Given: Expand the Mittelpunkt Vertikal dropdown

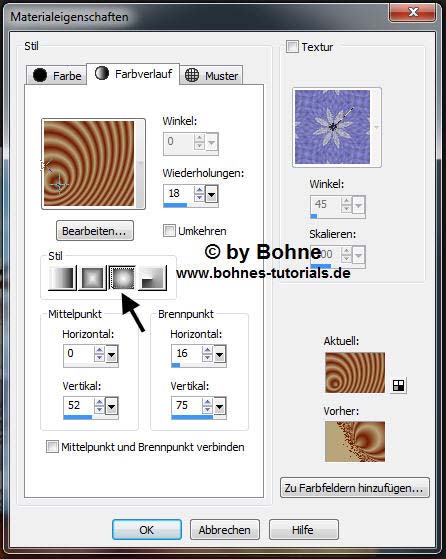Looking at the screenshot, I should coord(112,406).
